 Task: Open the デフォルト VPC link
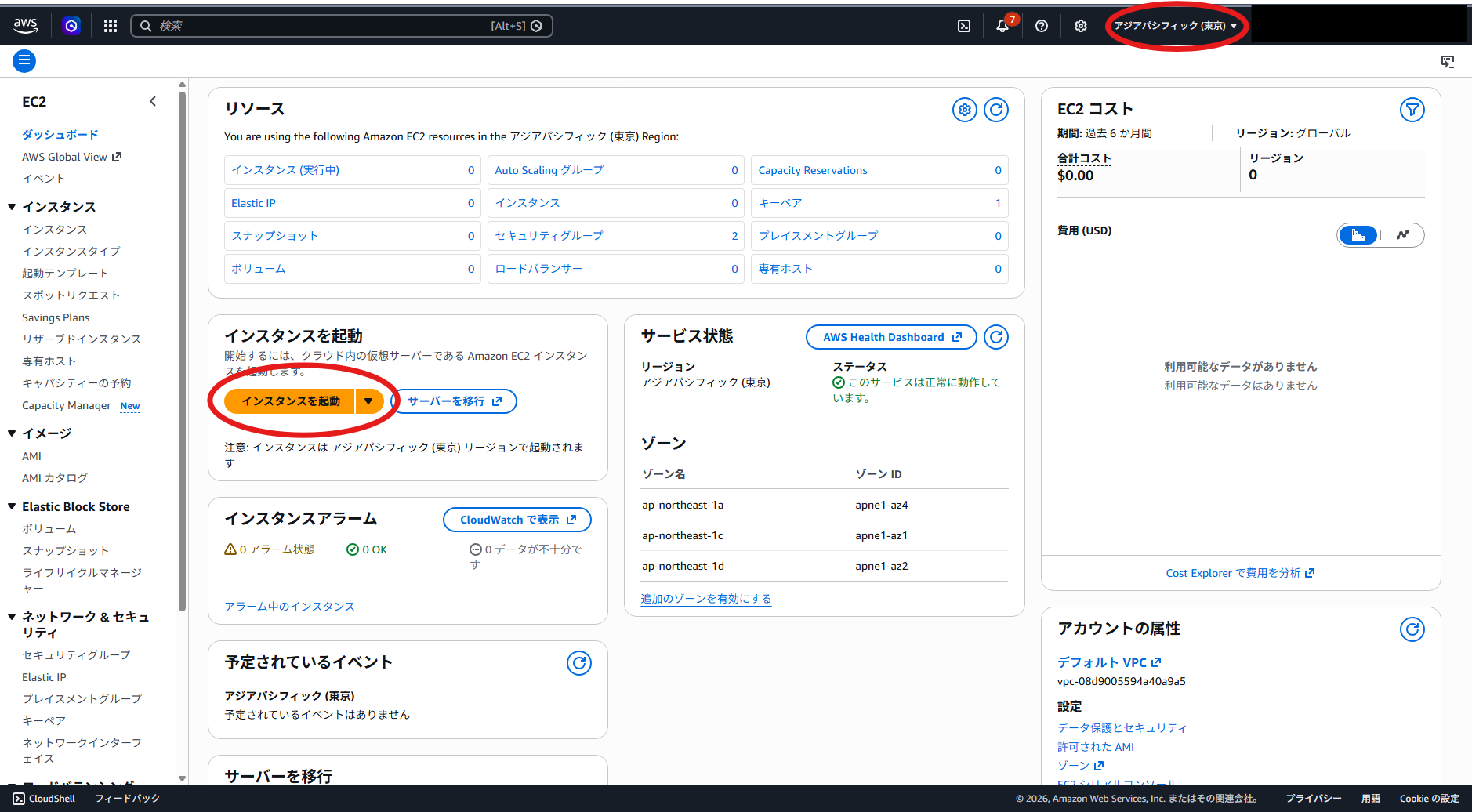click(1109, 662)
